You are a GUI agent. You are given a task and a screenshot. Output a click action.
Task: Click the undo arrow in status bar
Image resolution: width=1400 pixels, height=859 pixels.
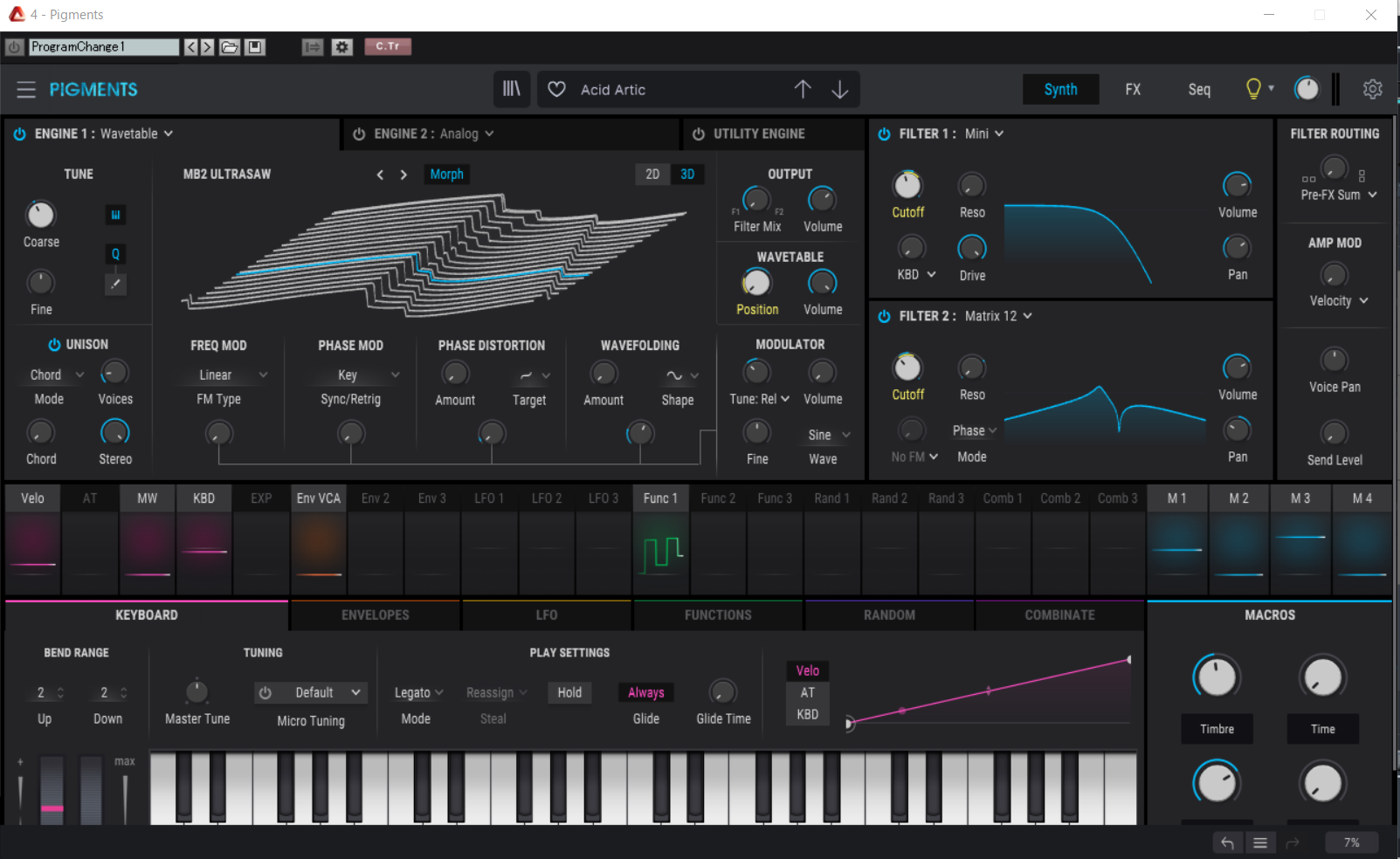click(1227, 842)
